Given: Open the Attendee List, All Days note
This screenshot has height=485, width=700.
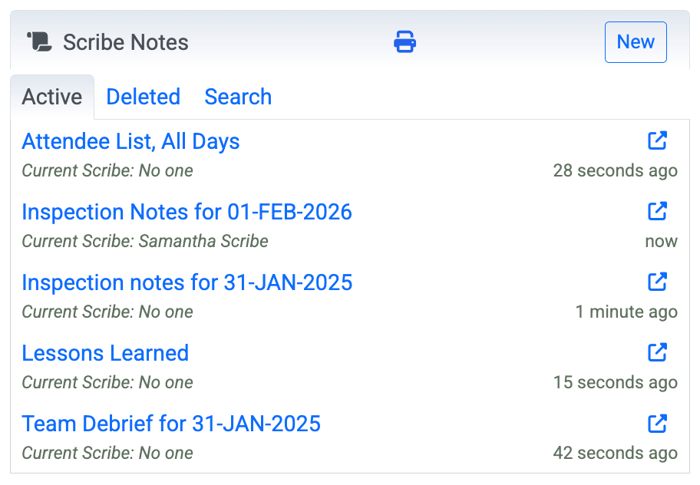Looking at the screenshot, I should click(130, 142).
